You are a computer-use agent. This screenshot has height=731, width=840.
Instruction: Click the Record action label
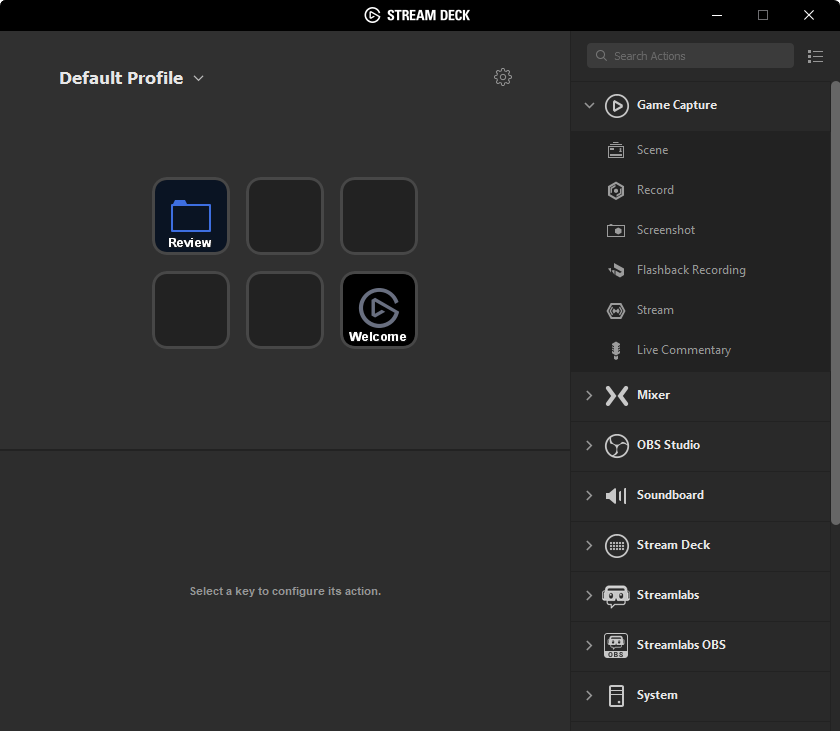(655, 190)
